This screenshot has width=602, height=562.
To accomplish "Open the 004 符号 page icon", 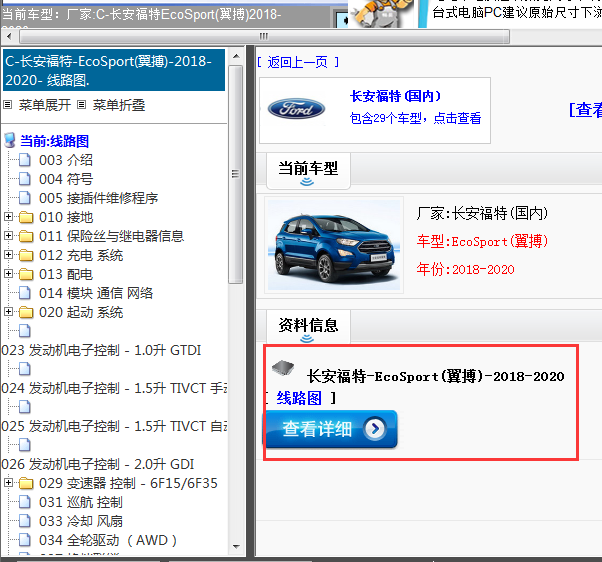I will pos(25,179).
